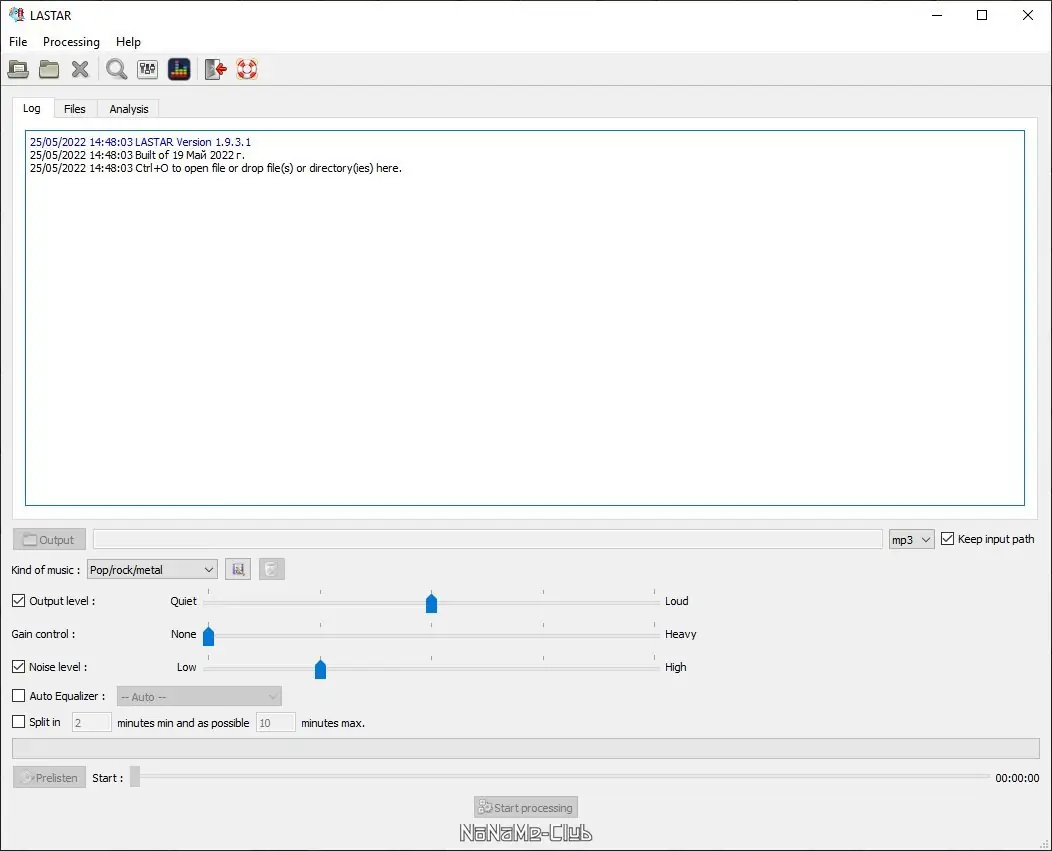Click the 'Heavy' label of Gain control
This screenshot has height=851, width=1052.
680,634
